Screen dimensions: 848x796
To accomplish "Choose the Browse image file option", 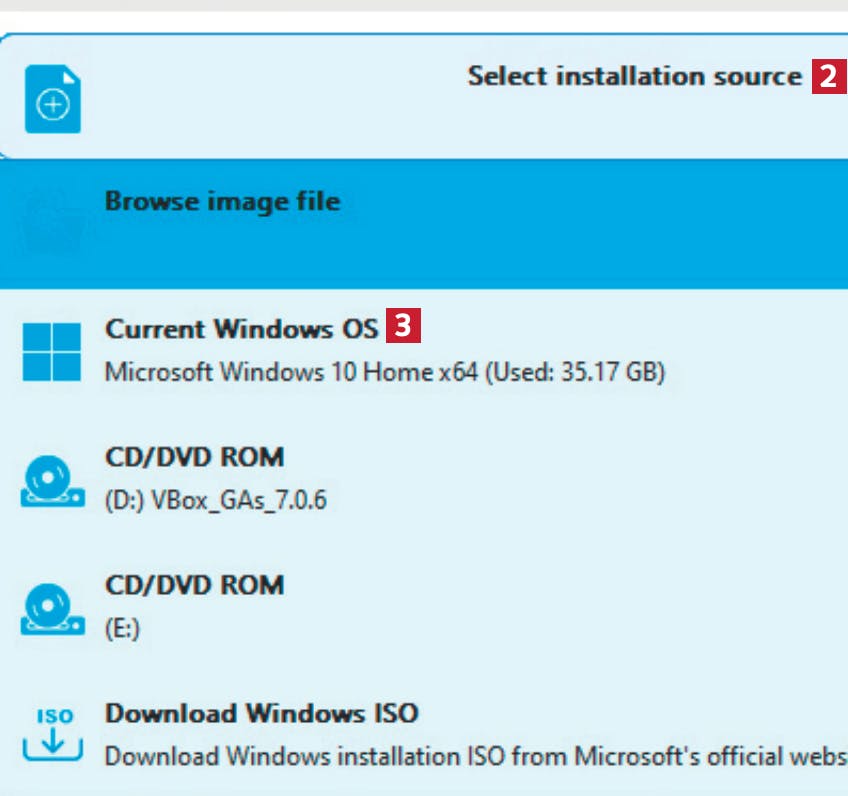I will tap(222, 201).
